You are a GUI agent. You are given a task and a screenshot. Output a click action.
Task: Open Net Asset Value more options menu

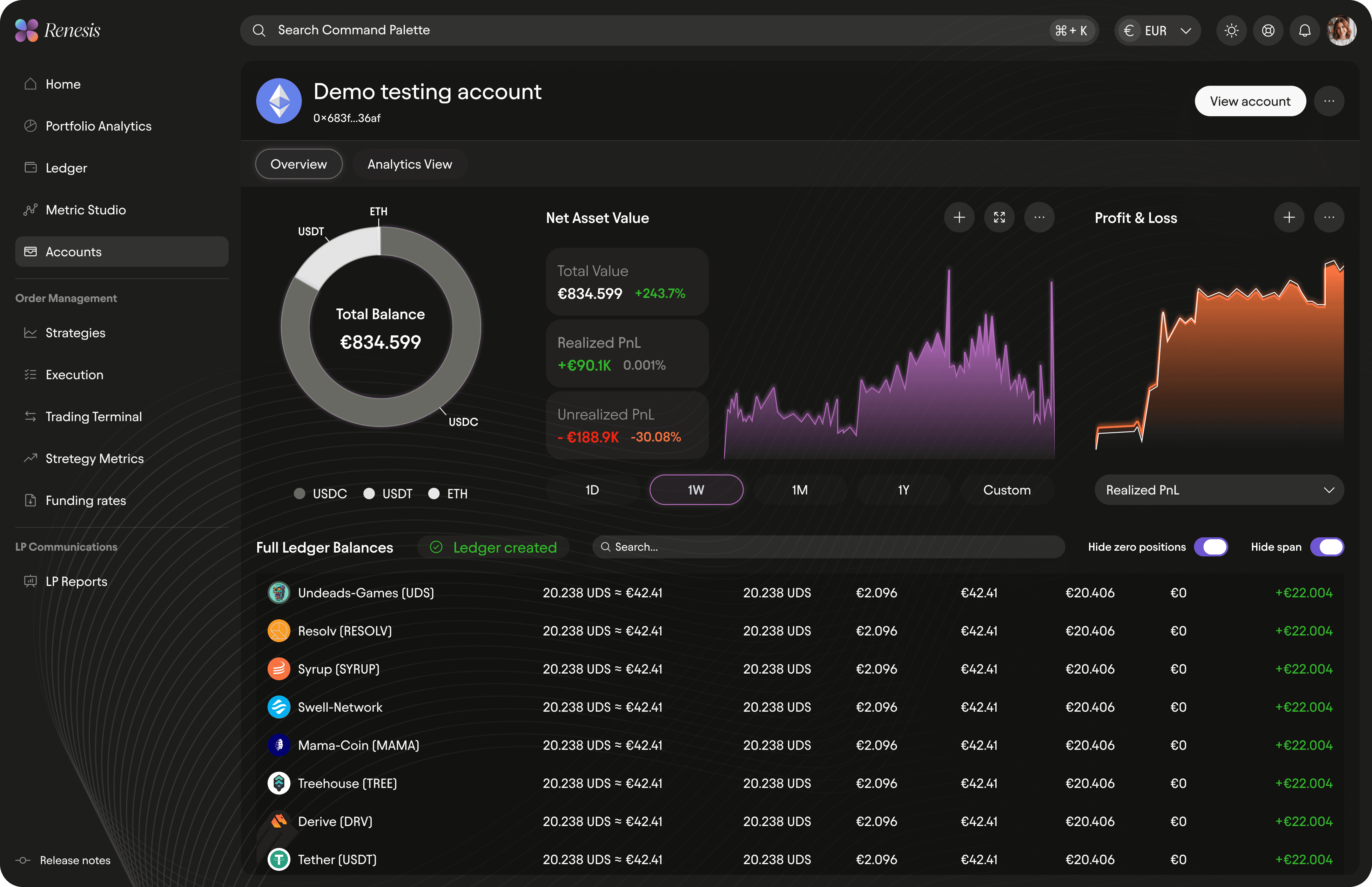point(1039,217)
